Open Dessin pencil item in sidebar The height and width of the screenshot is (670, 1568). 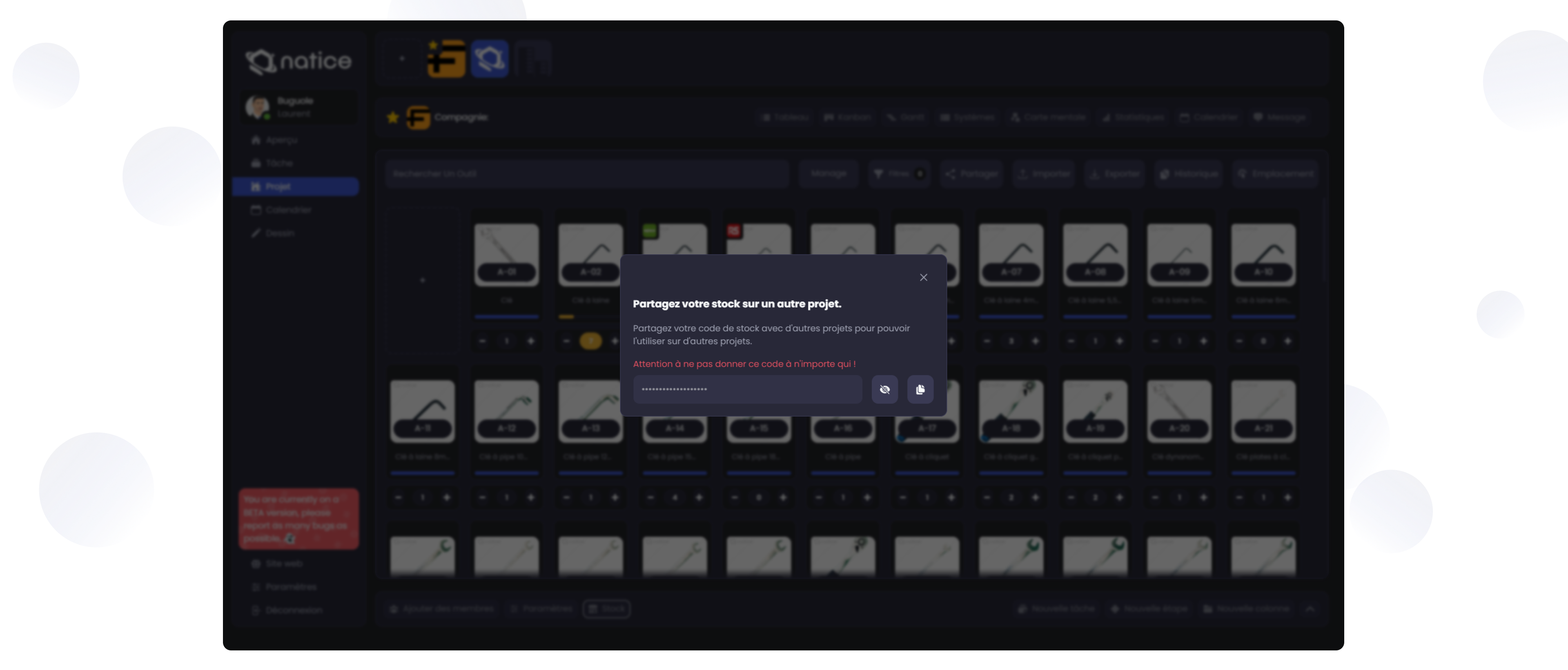279,233
